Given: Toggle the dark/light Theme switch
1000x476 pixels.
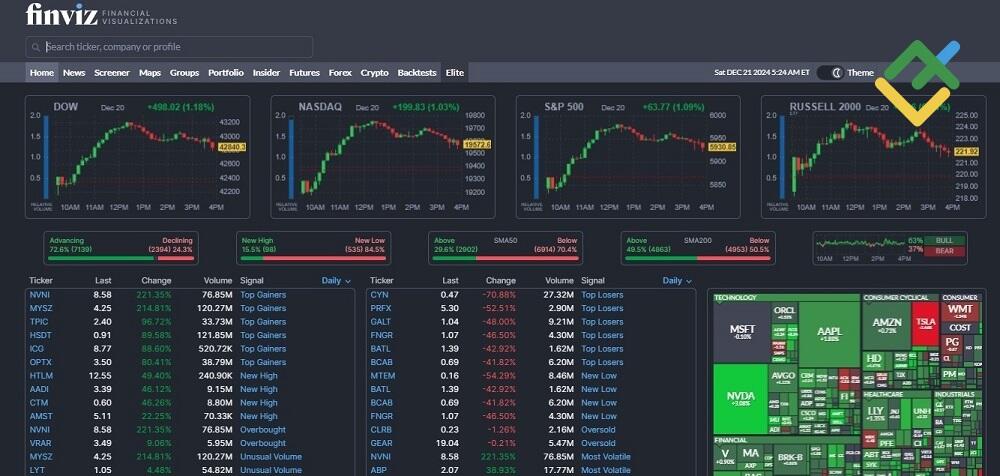Looking at the screenshot, I should click(x=829, y=73).
